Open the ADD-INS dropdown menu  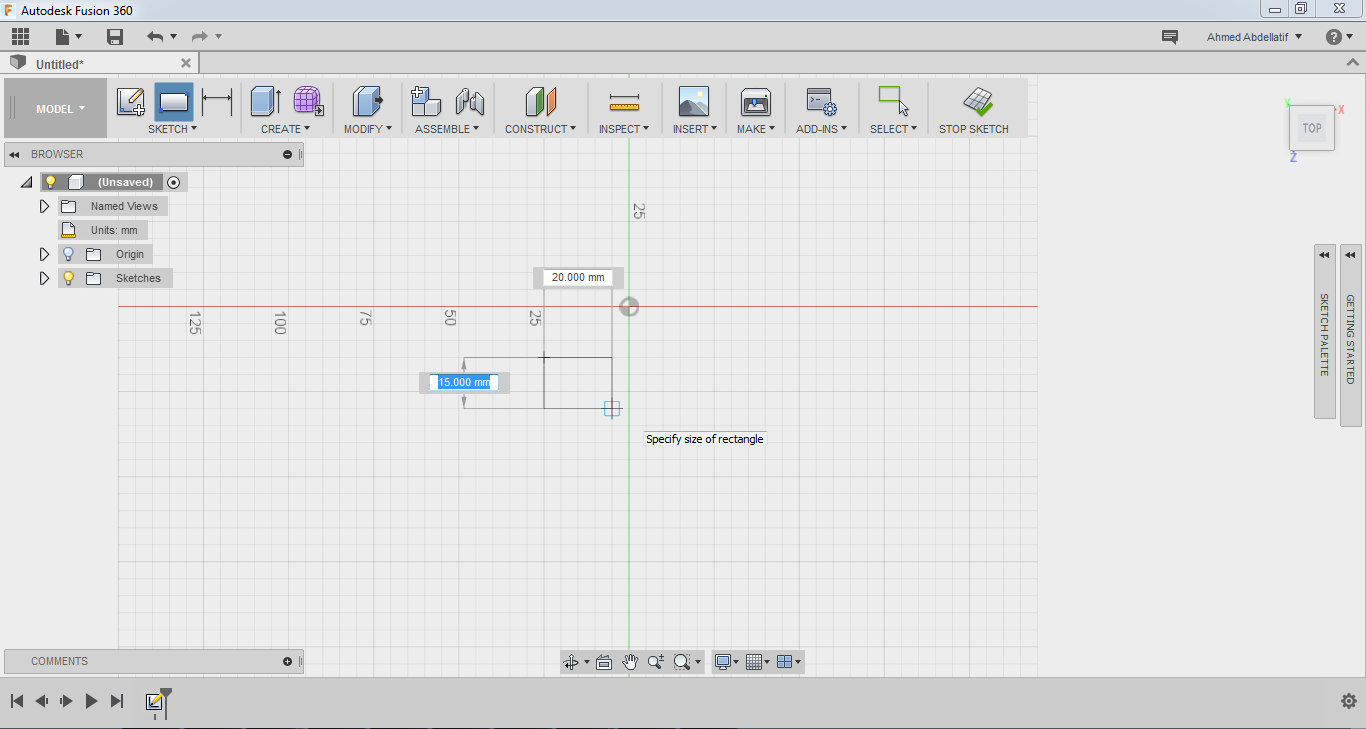[x=822, y=129]
